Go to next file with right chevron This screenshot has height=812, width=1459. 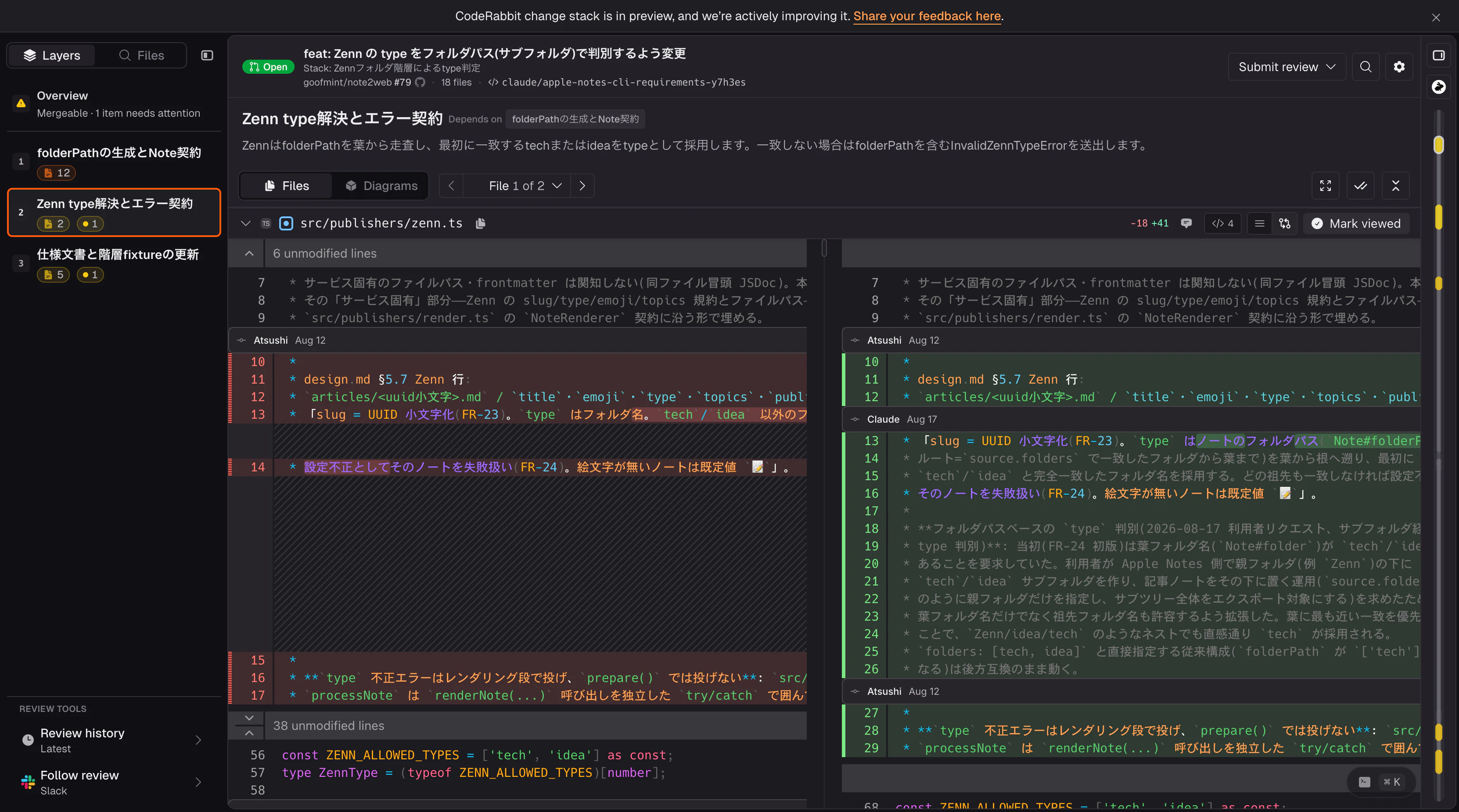pos(582,186)
